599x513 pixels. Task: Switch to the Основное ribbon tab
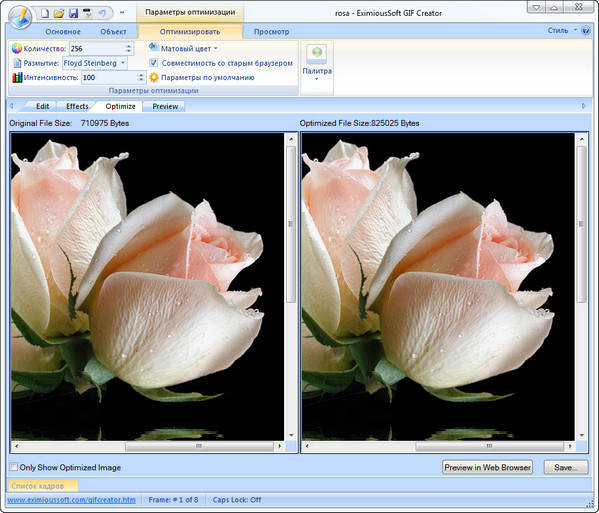coord(63,32)
